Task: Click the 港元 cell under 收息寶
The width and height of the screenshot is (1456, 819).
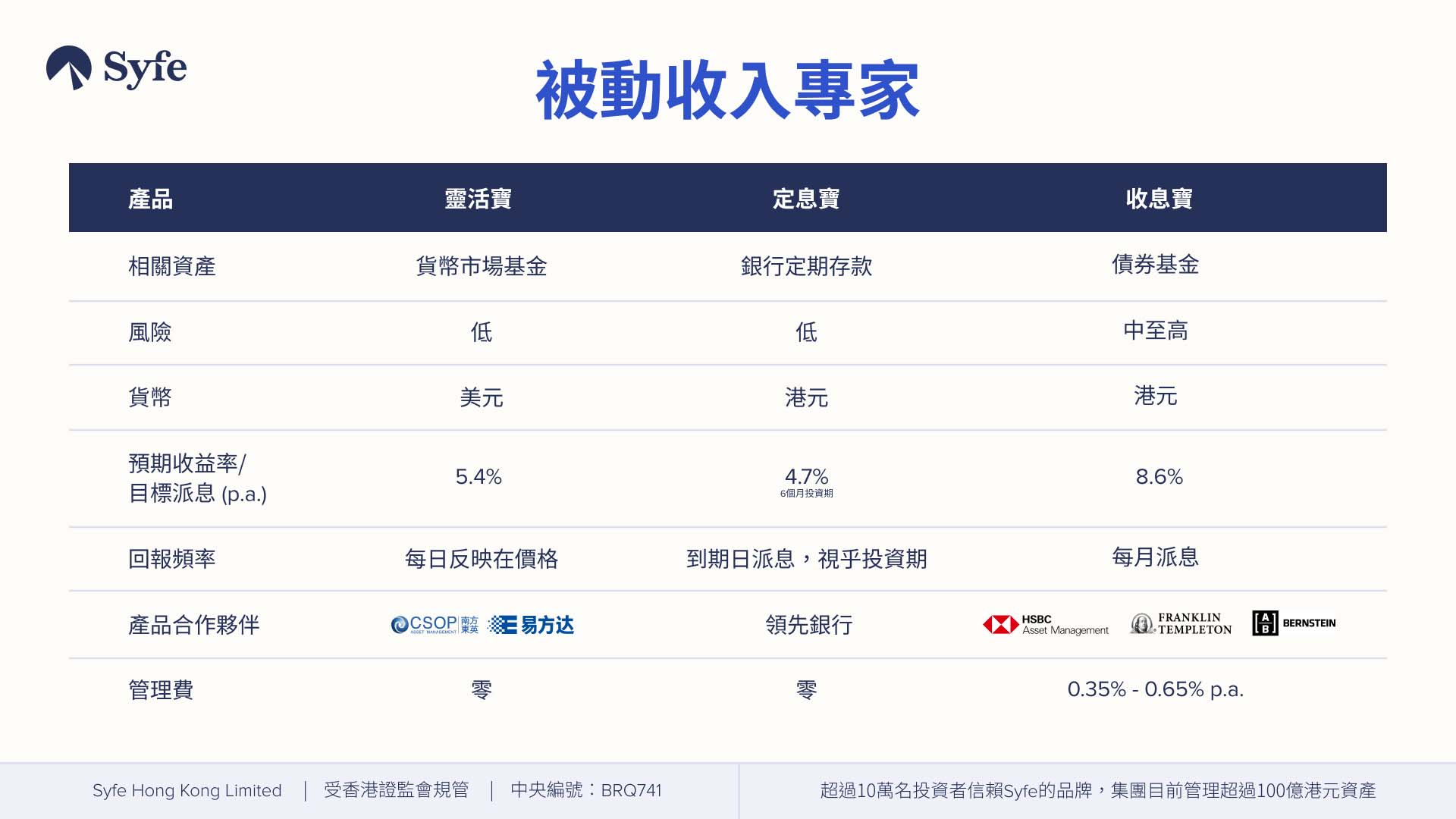Action: [x=1156, y=396]
